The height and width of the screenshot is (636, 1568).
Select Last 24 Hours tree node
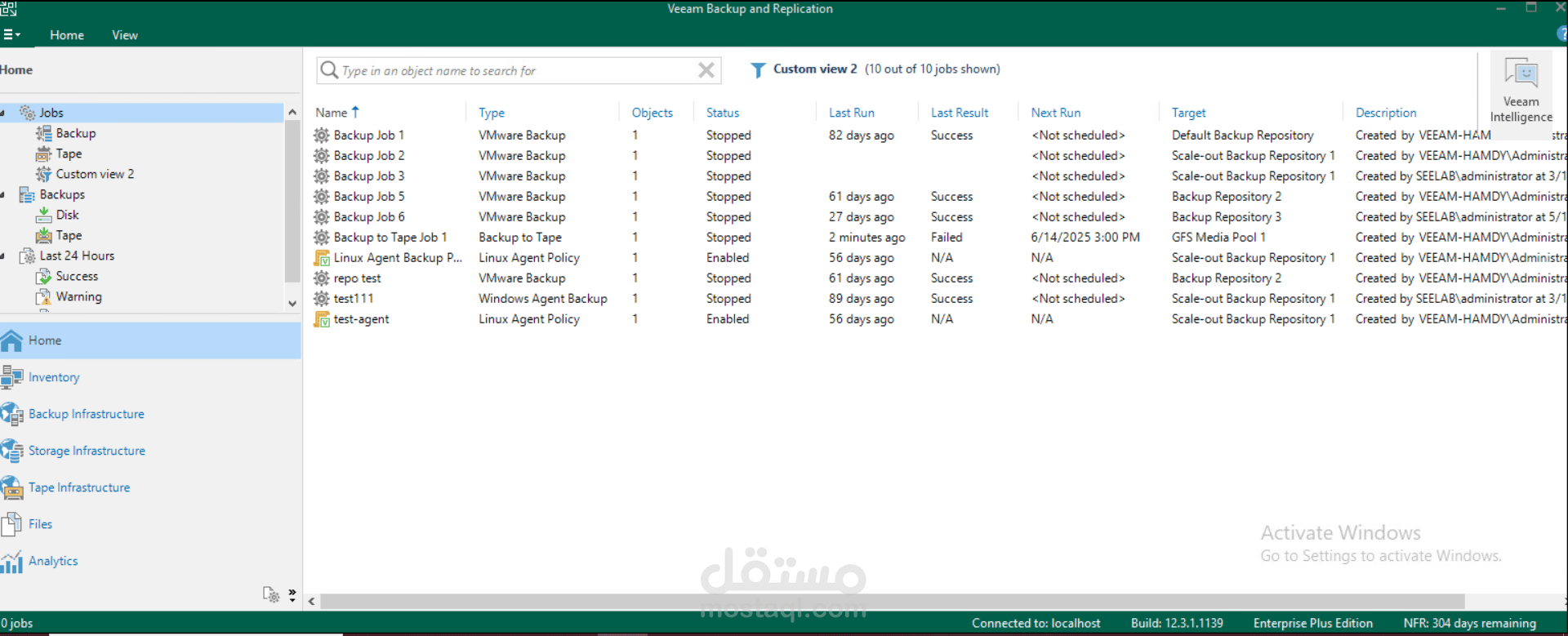click(x=77, y=256)
